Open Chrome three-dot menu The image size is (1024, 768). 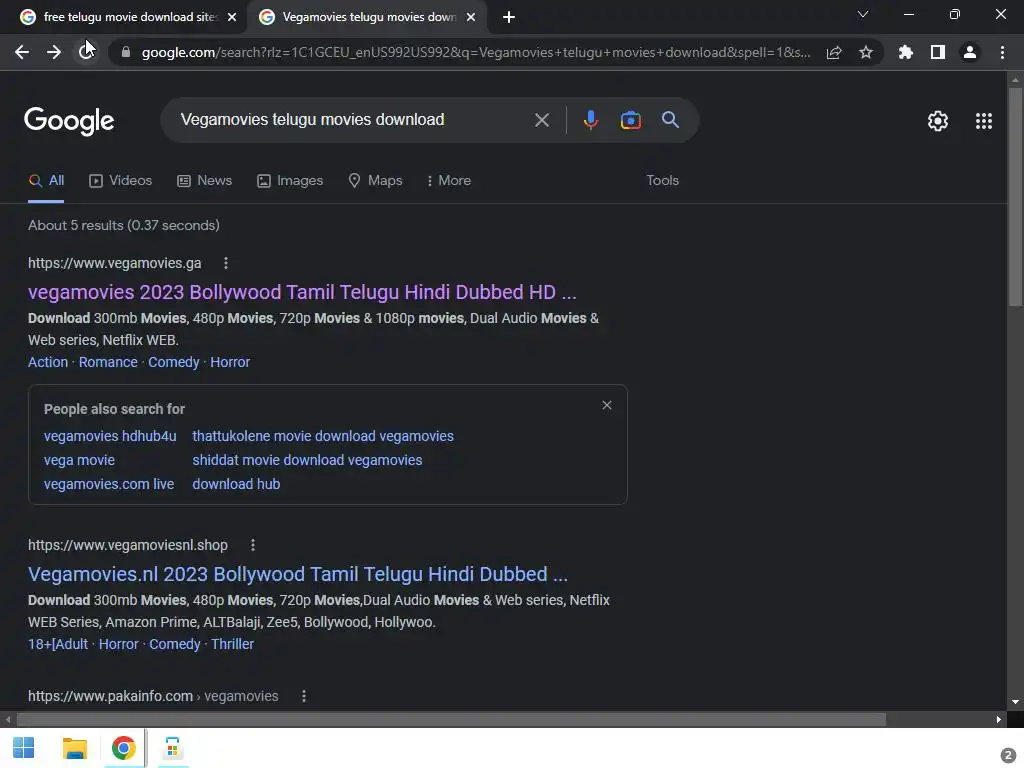pos(1002,52)
